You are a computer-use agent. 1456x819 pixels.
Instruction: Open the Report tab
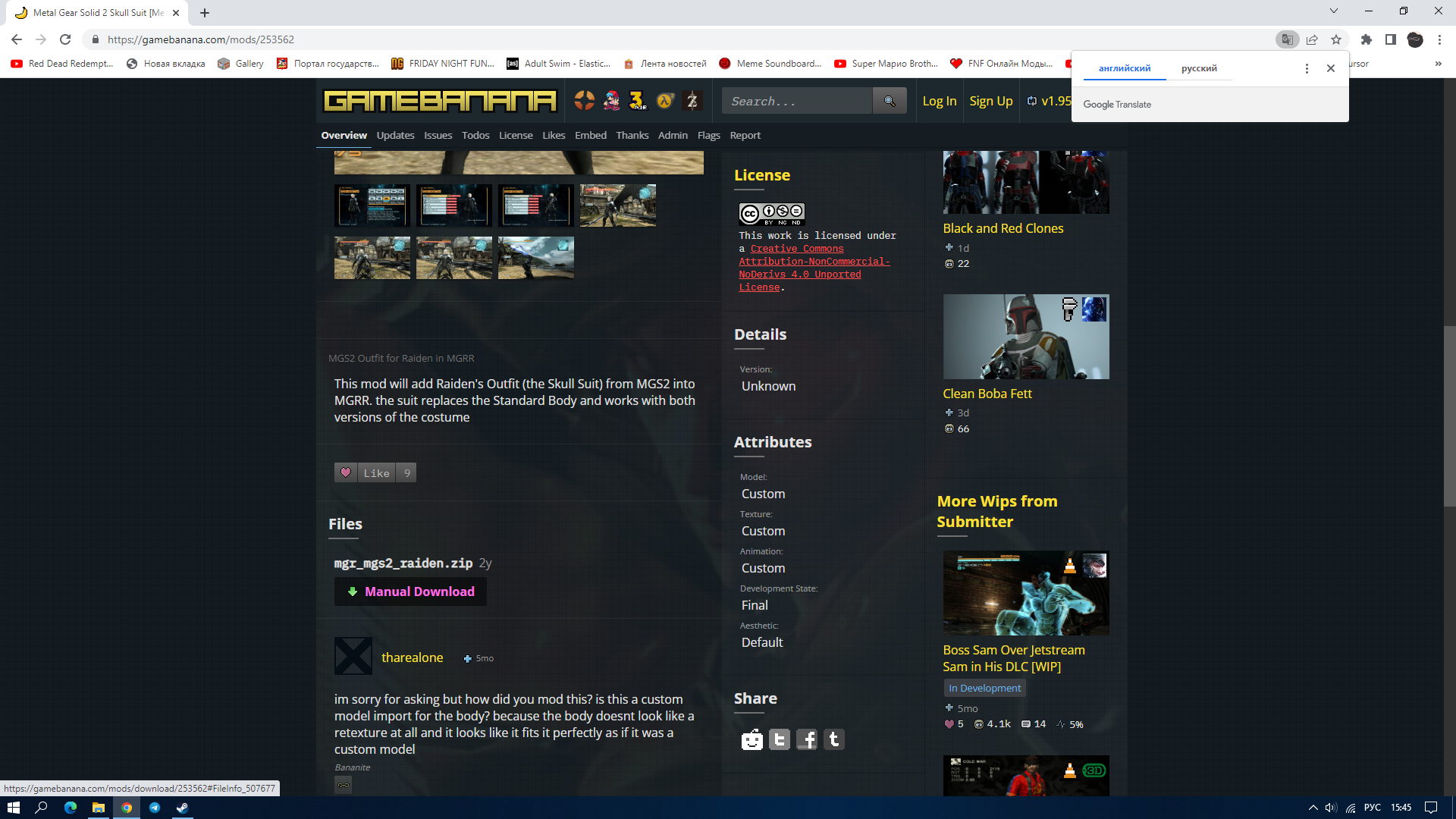(745, 135)
